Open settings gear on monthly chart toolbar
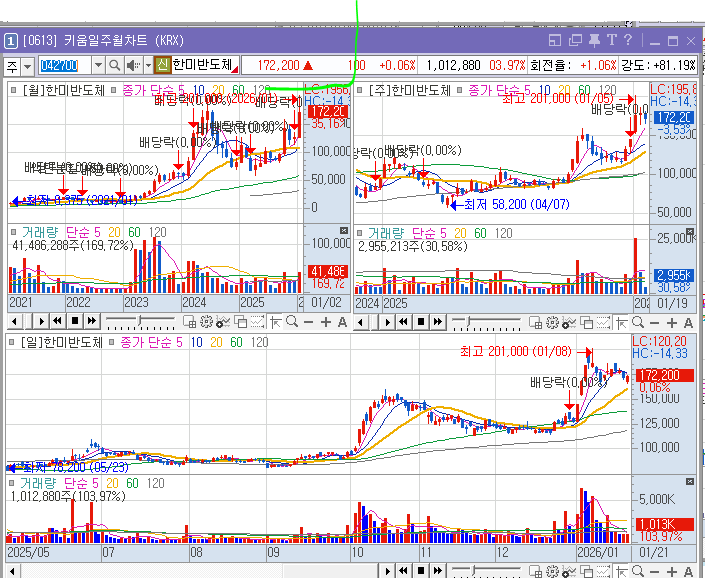This screenshot has width=705, height=578. click(x=206, y=322)
